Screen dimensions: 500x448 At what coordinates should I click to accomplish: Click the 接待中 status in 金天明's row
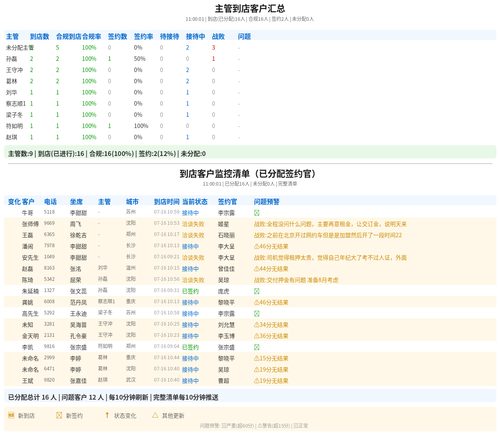[190, 336]
